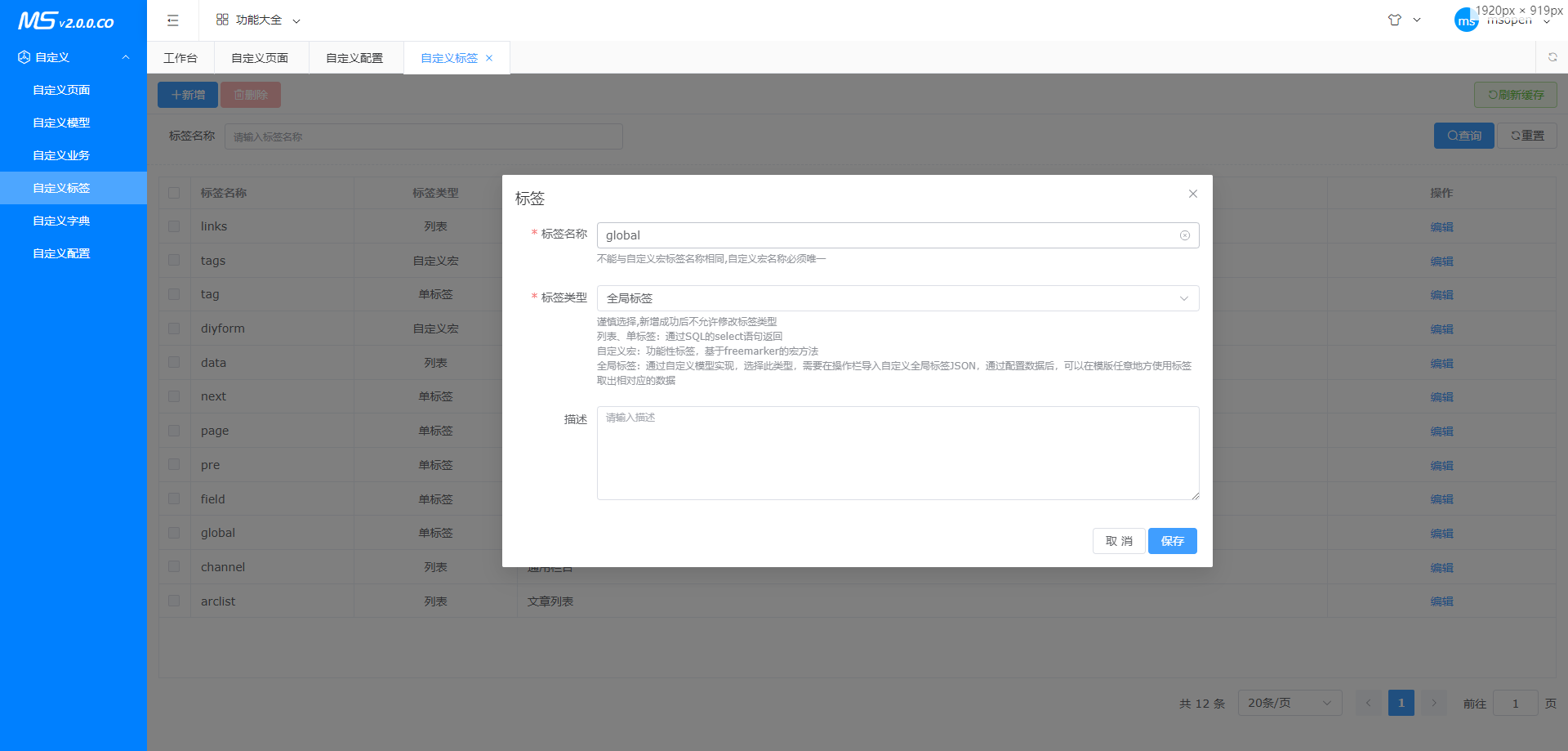Image resolution: width=1568 pixels, height=751 pixels.
Task: Switch to the 自定义配置 tab
Action: (x=354, y=58)
